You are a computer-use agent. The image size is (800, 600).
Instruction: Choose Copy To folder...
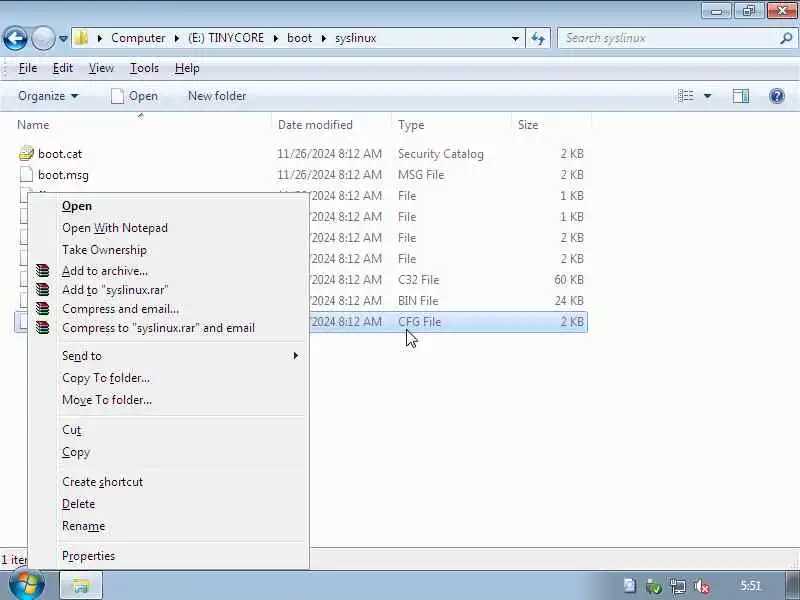tap(106, 378)
